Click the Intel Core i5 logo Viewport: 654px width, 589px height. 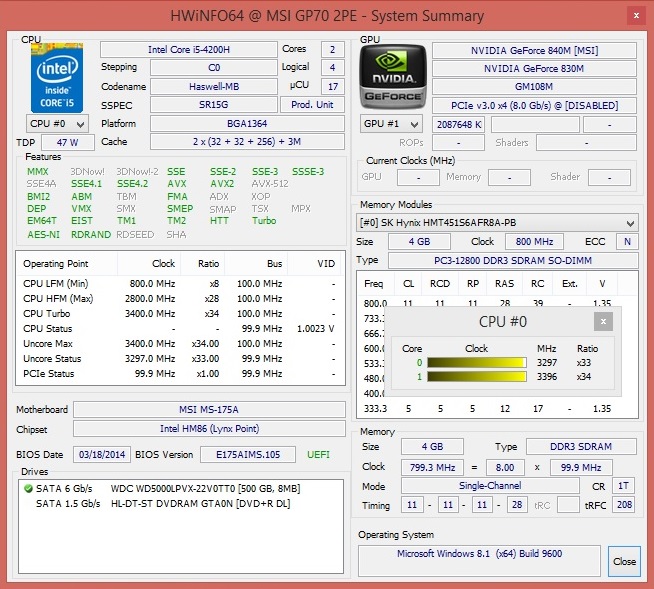coord(57,78)
